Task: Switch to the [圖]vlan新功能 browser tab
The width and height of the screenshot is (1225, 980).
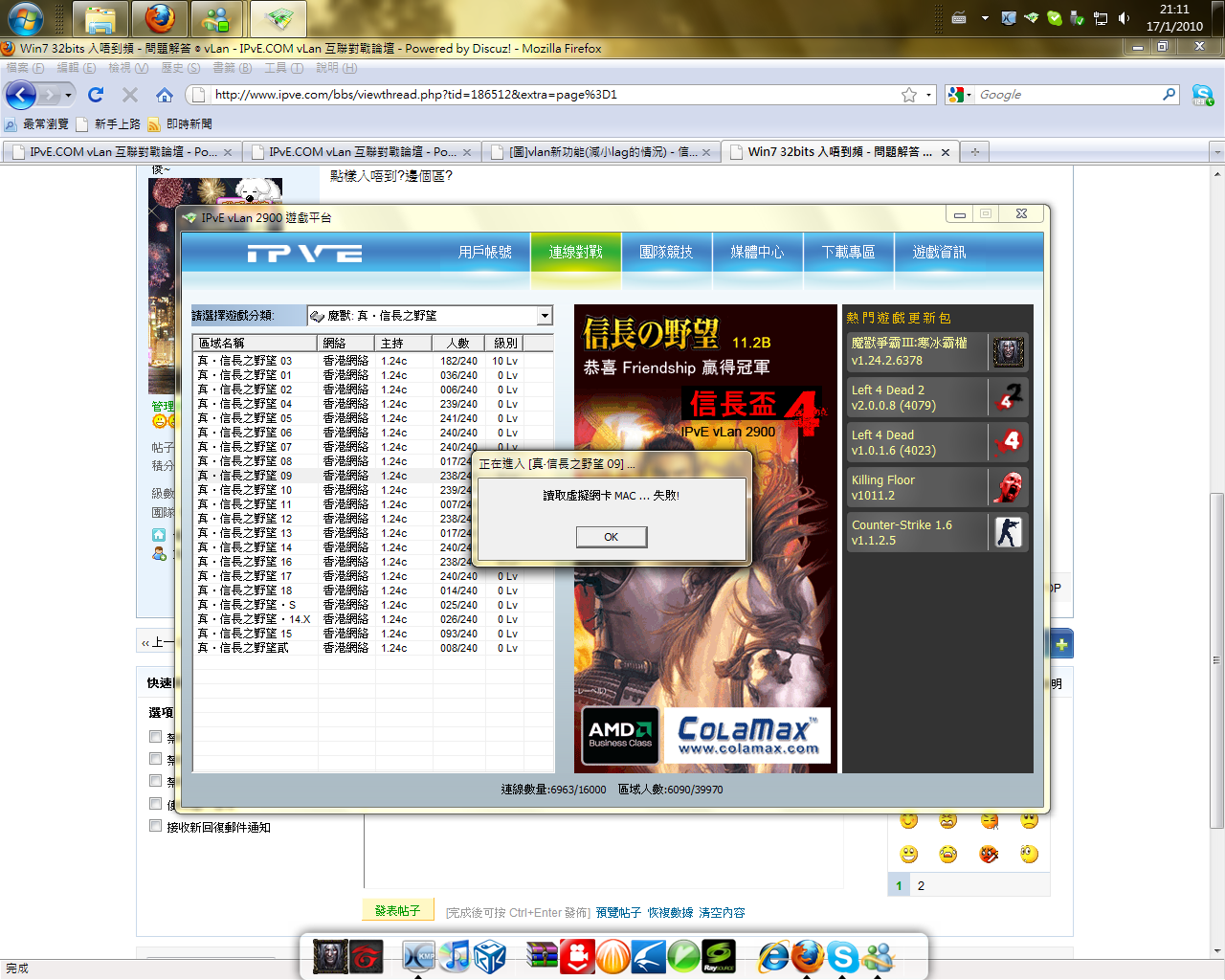Action: (601, 152)
